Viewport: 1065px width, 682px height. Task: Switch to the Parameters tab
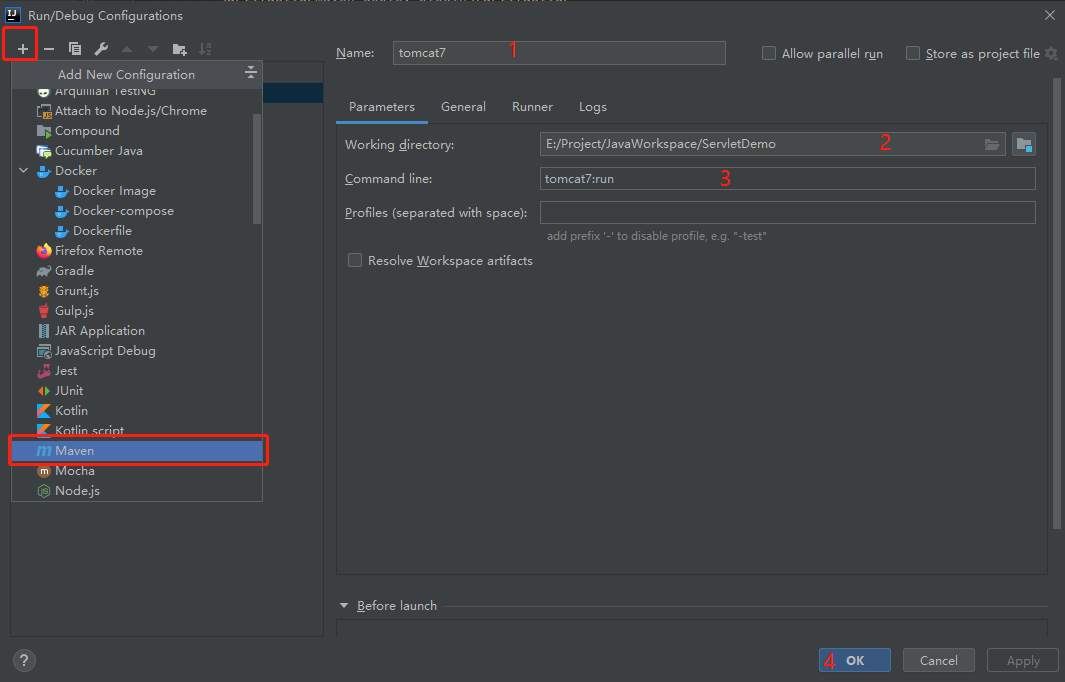pyautogui.click(x=382, y=107)
